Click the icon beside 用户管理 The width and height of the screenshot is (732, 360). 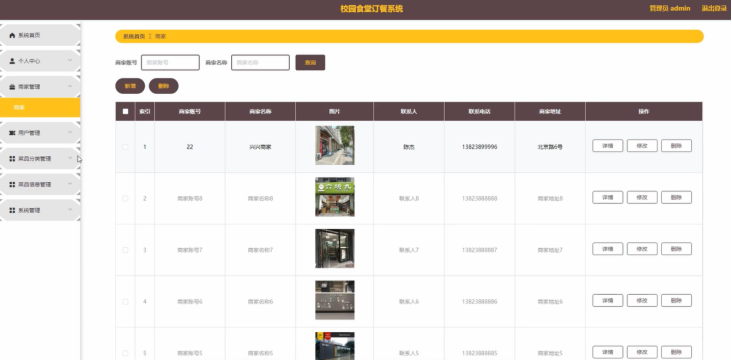click(12, 133)
